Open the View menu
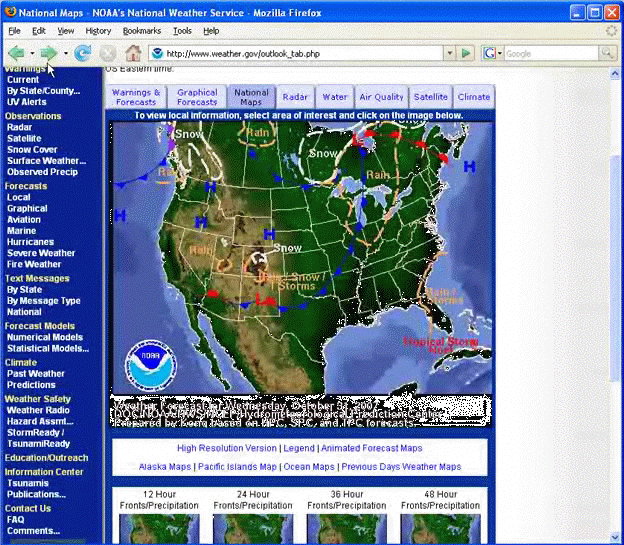 tap(66, 31)
